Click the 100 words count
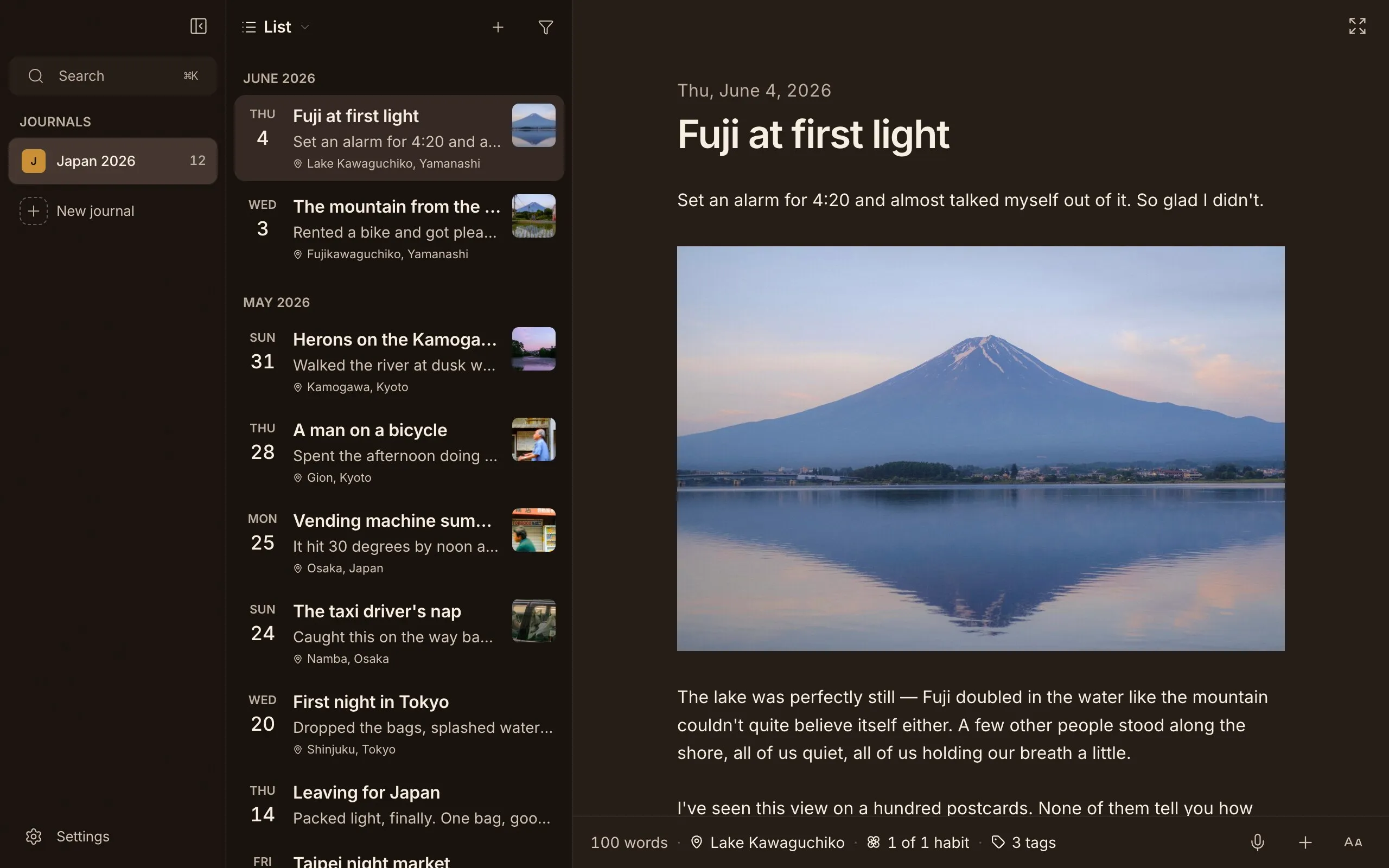The image size is (1389, 868). coord(629,842)
